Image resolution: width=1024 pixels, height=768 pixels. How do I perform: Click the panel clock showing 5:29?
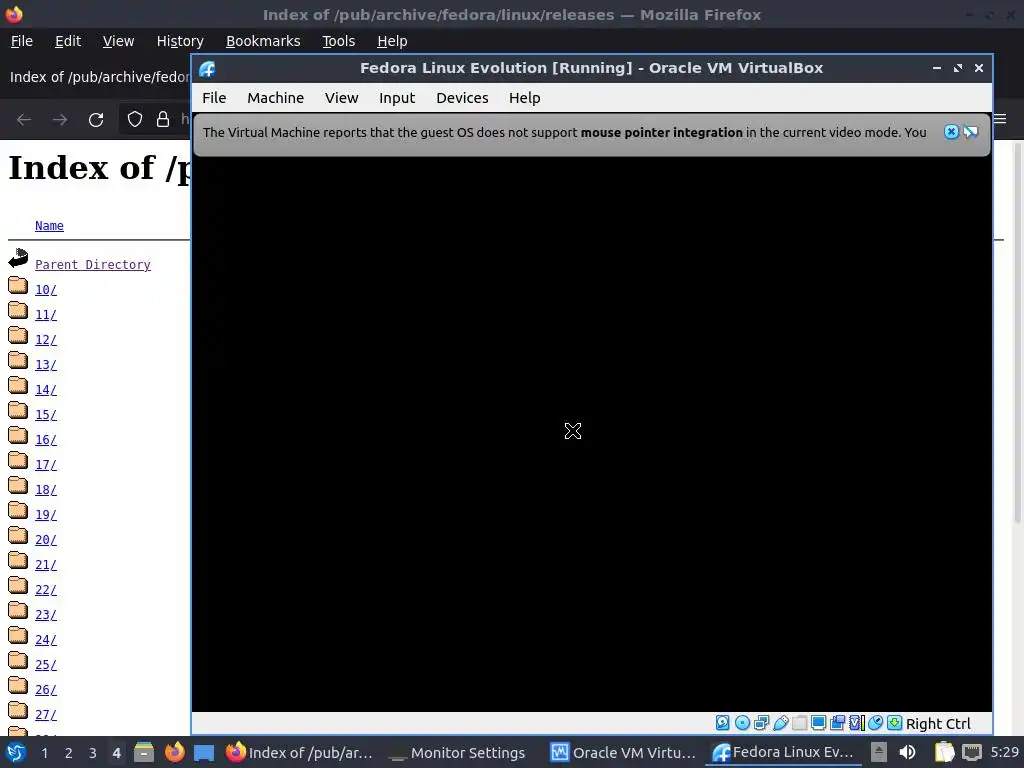1004,752
